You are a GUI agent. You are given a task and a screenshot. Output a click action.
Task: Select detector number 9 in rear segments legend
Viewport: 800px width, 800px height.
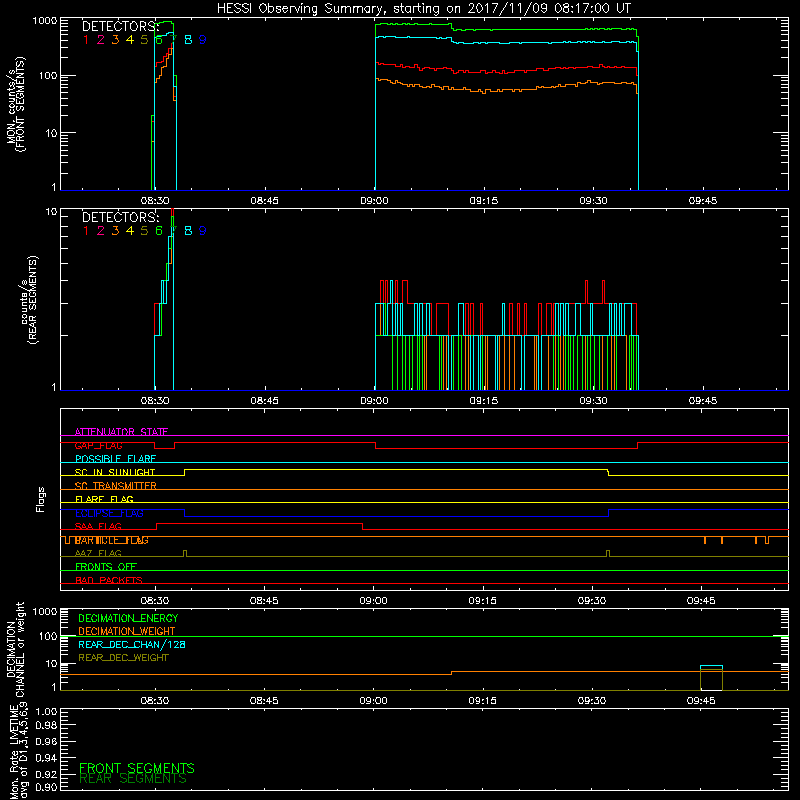pos(203,231)
